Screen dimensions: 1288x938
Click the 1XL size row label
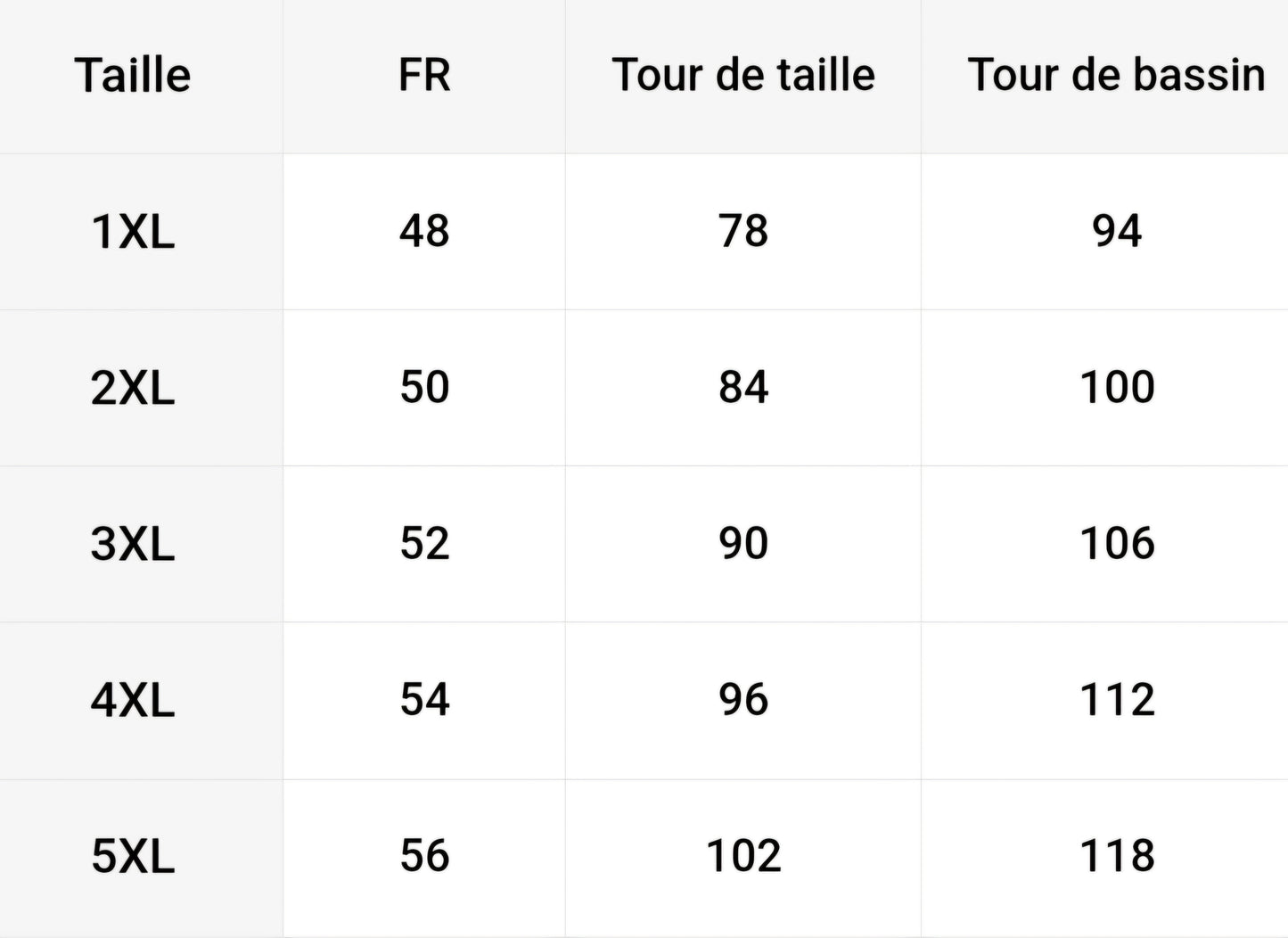[x=133, y=232]
